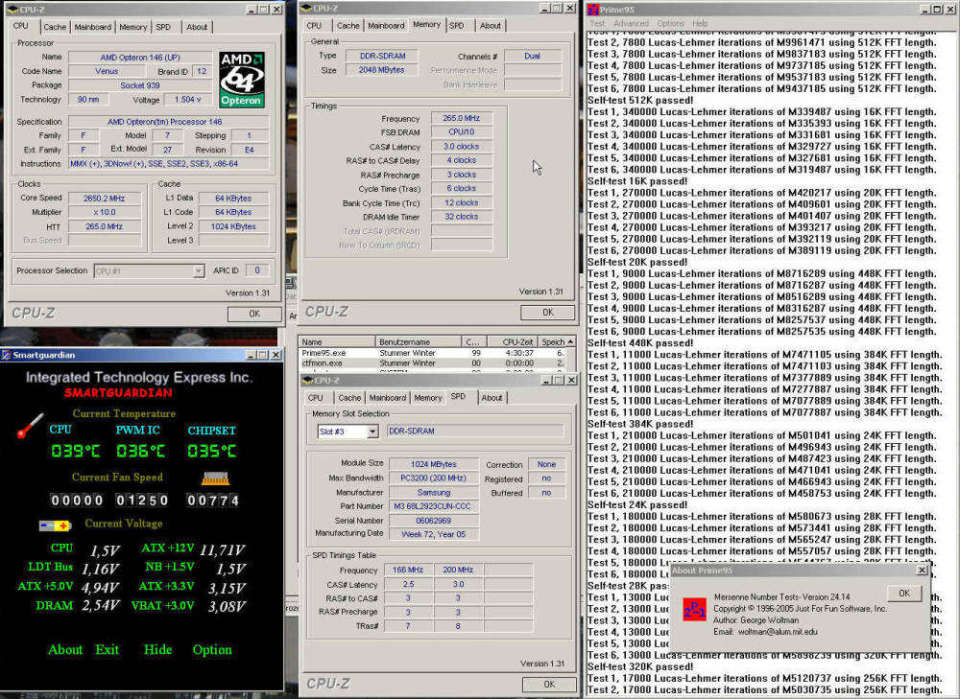Switch to Mainboard tab in CPU window
The width and height of the screenshot is (960, 699).
click(93, 27)
